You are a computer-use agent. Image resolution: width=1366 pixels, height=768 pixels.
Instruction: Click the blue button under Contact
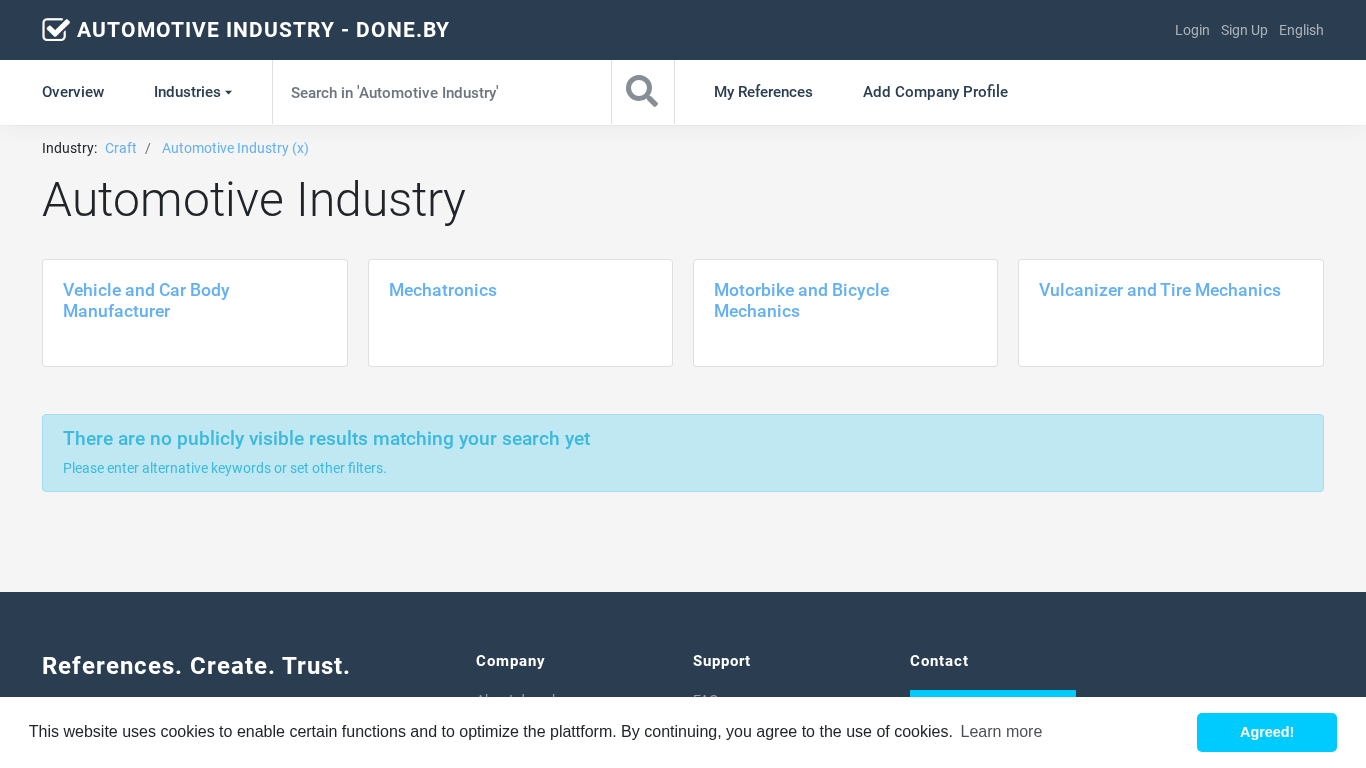point(992,693)
